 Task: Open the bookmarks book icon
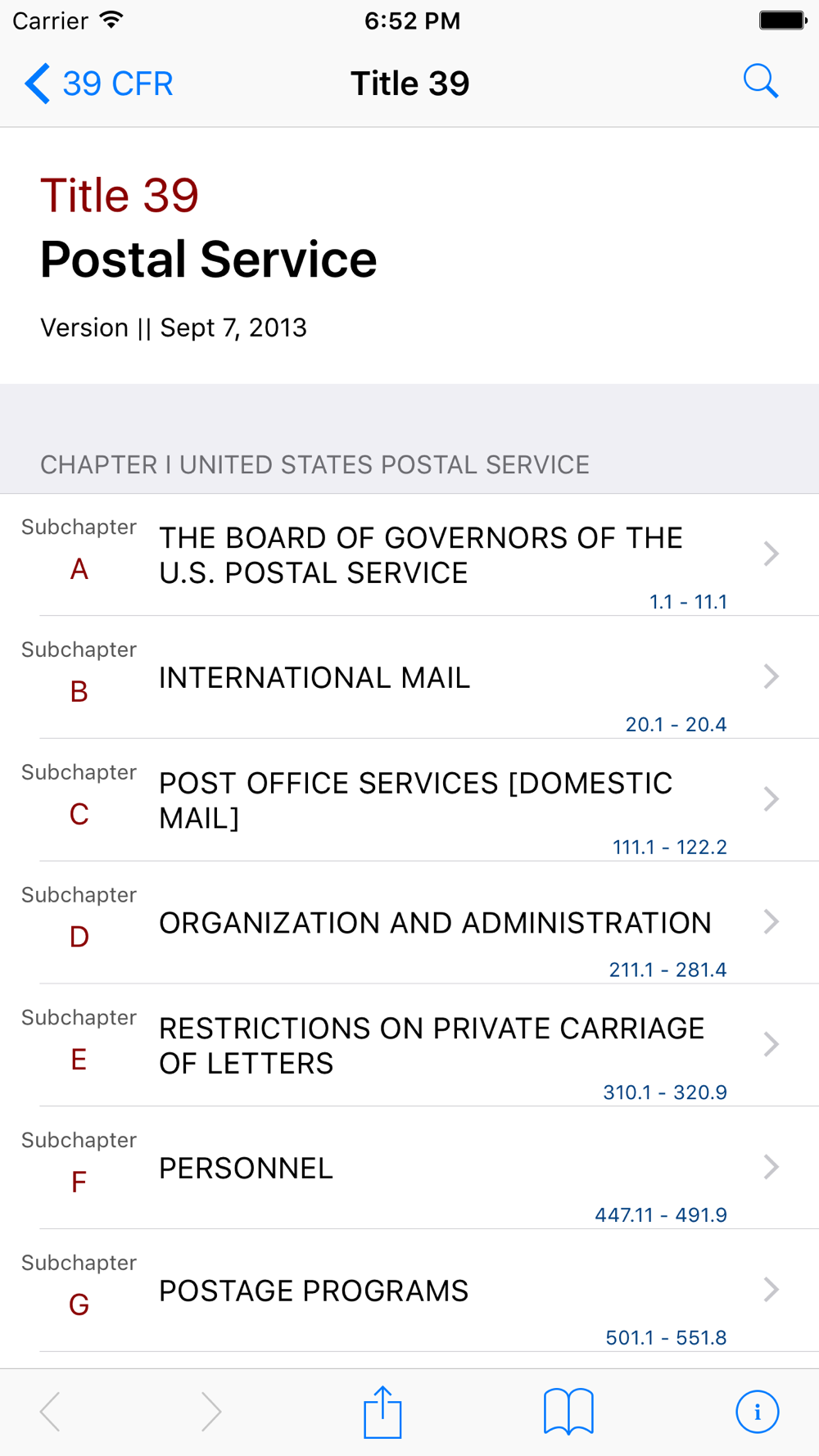tap(568, 1412)
